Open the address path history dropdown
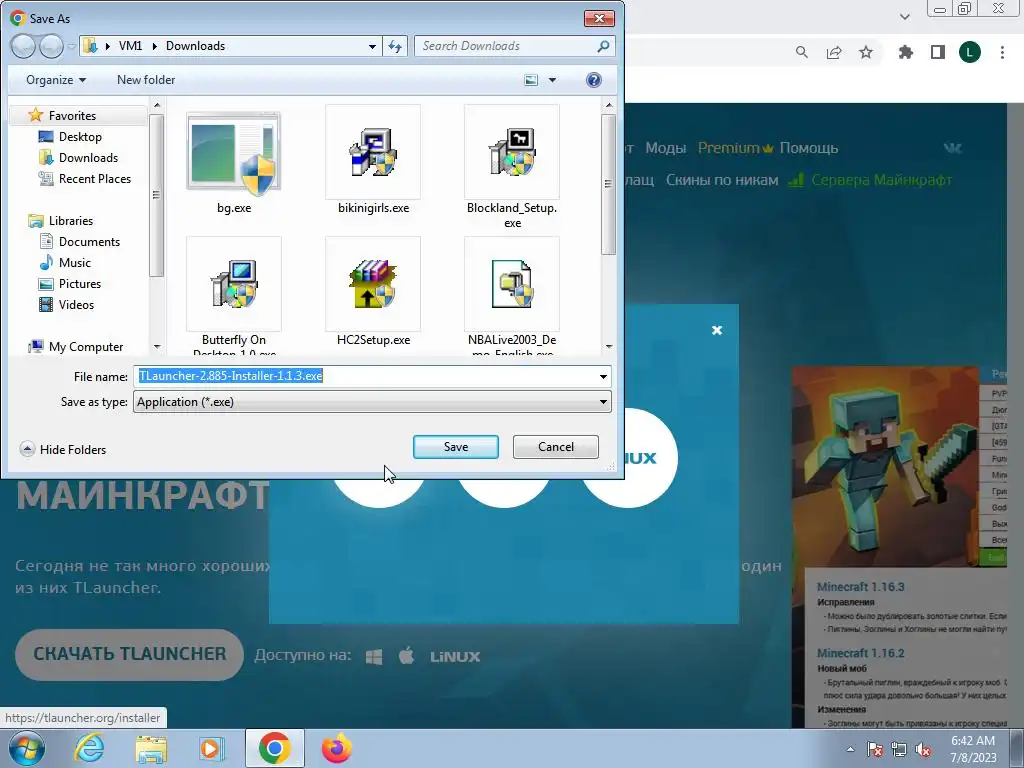Screen dimensions: 1024x768 (372, 46)
